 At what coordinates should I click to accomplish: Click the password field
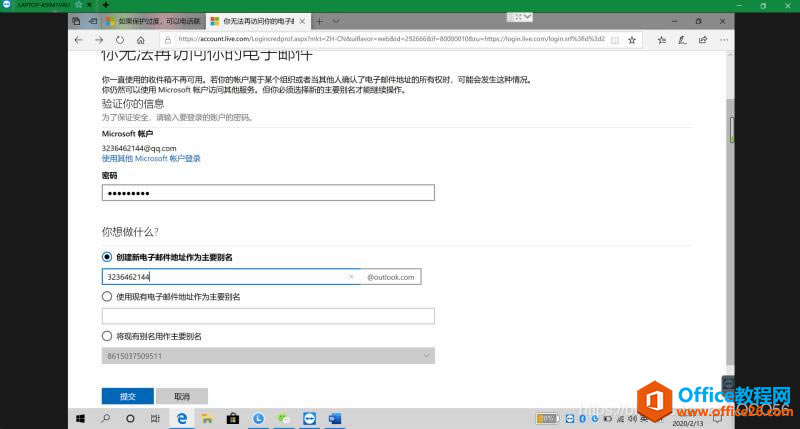pos(268,193)
